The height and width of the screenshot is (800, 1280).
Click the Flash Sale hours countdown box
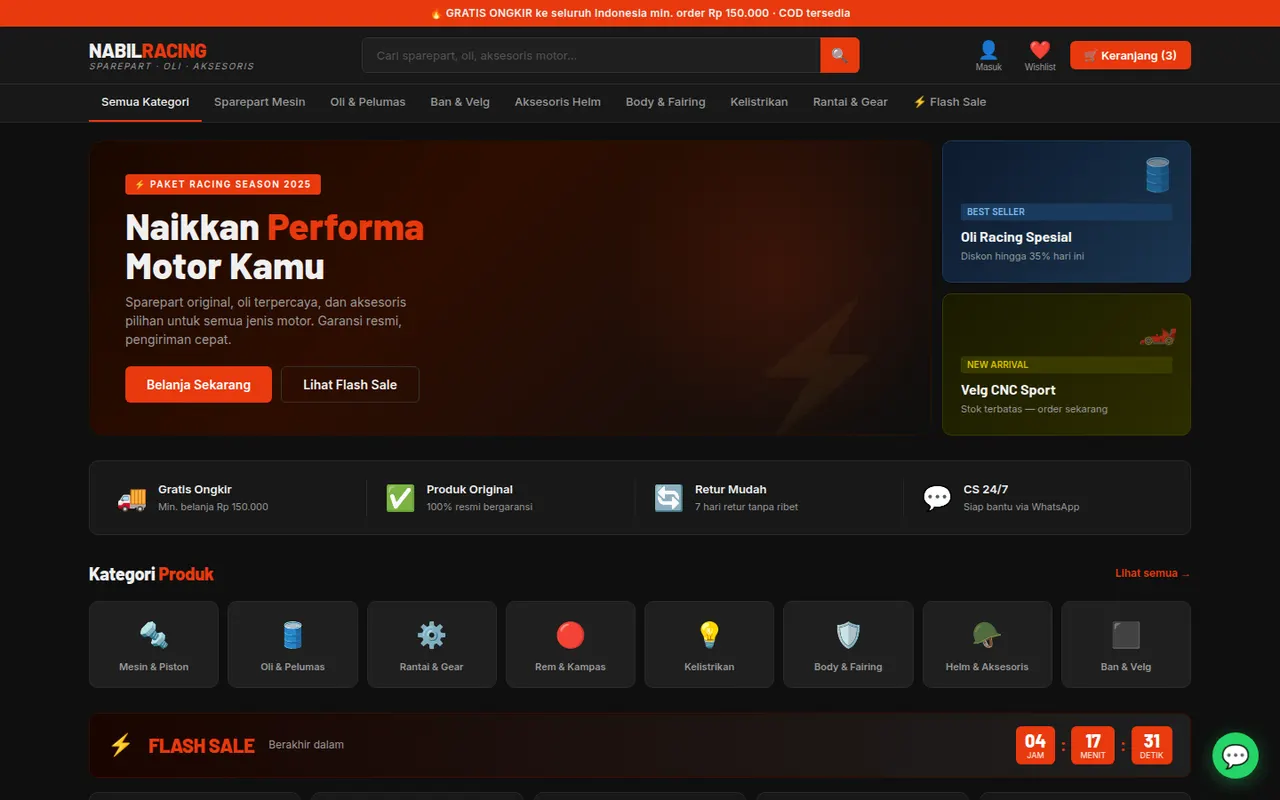point(1035,745)
